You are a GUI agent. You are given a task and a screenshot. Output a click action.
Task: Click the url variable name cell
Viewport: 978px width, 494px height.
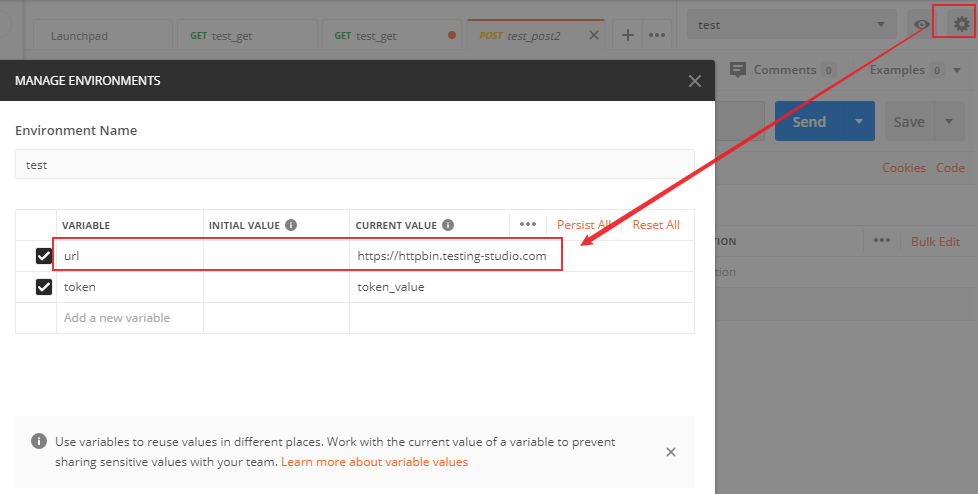130,256
